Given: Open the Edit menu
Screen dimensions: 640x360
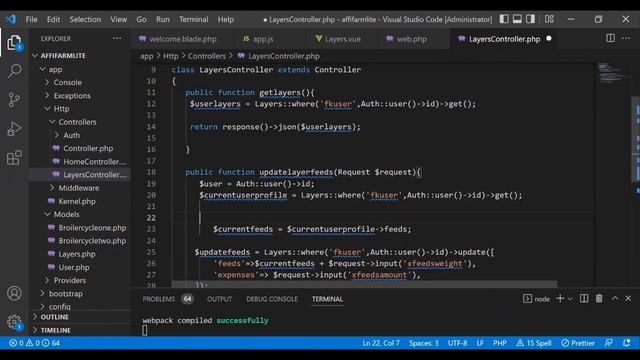Looking at the screenshot, I should [x=53, y=19].
